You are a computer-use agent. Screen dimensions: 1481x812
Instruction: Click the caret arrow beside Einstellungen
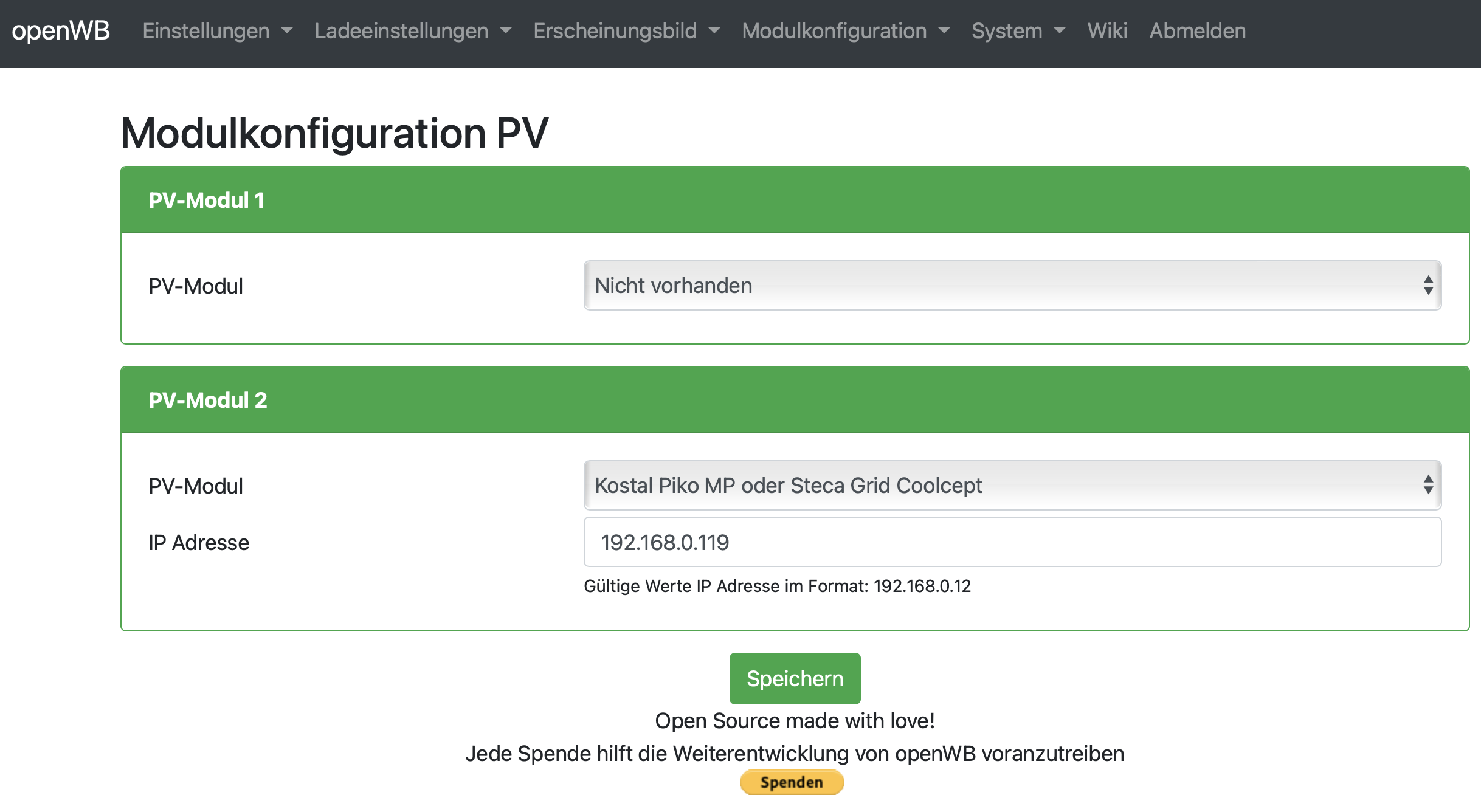coord(287,31)
